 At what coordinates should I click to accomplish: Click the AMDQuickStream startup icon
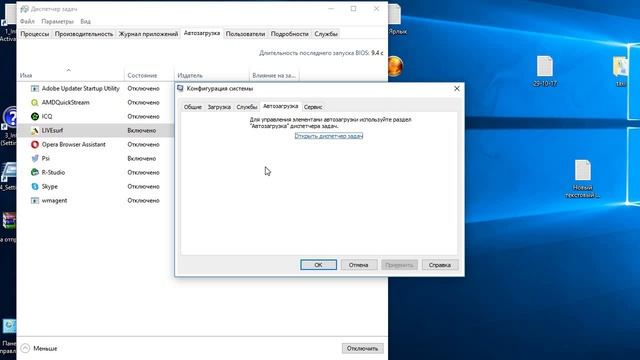[35, 102]
